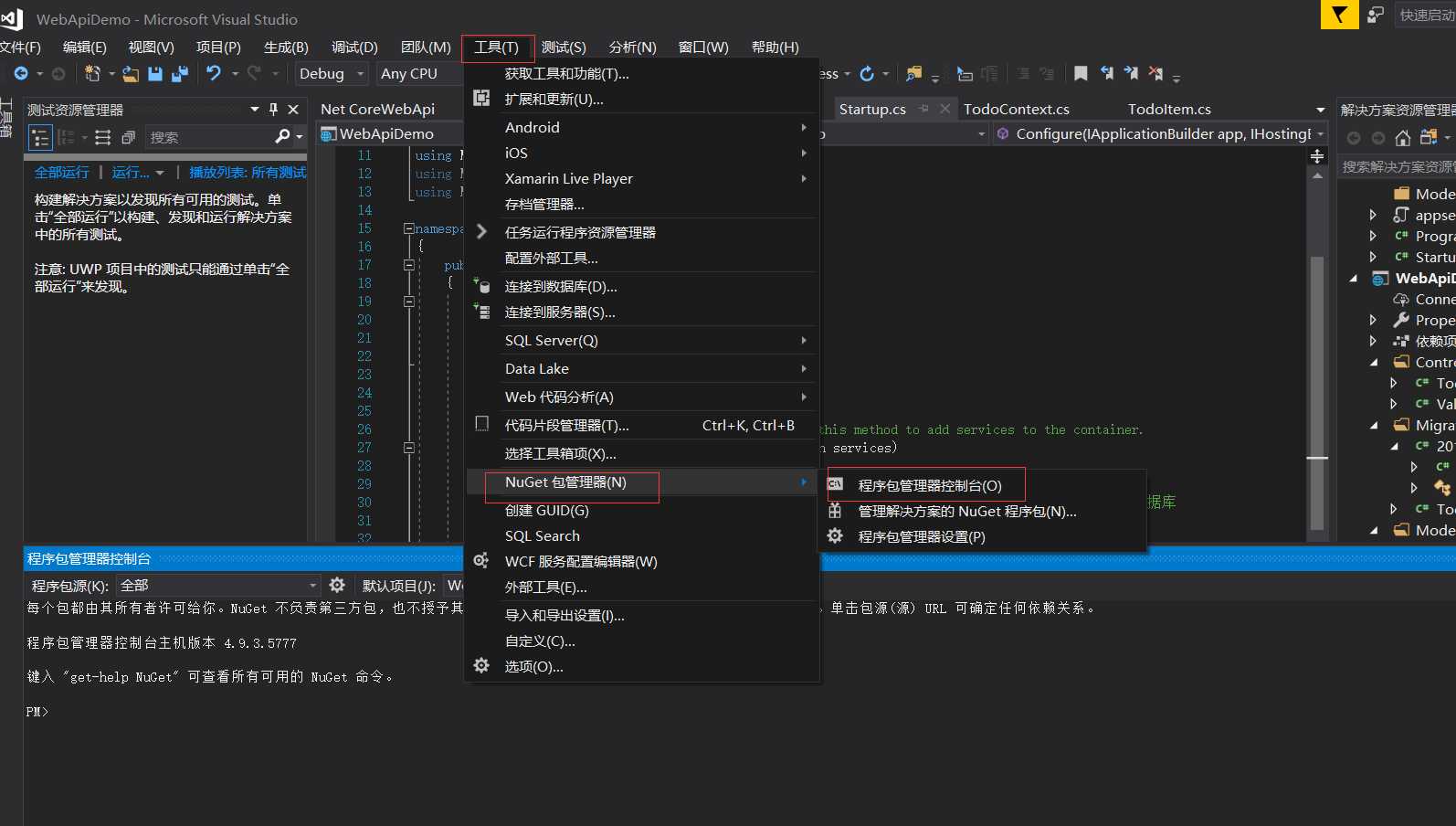This screenshot has width=1456, height=826.
Task: Open the 调试(D) menu
Action: (x=354, y=48)
